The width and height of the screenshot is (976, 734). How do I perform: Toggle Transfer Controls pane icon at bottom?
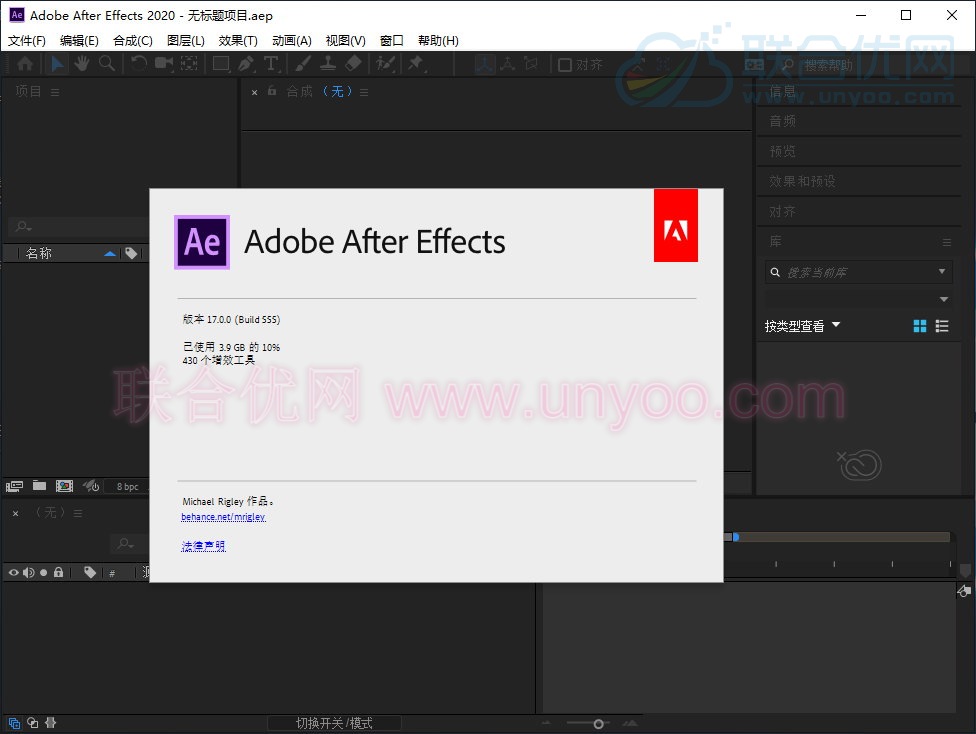(x=32, y=723)
